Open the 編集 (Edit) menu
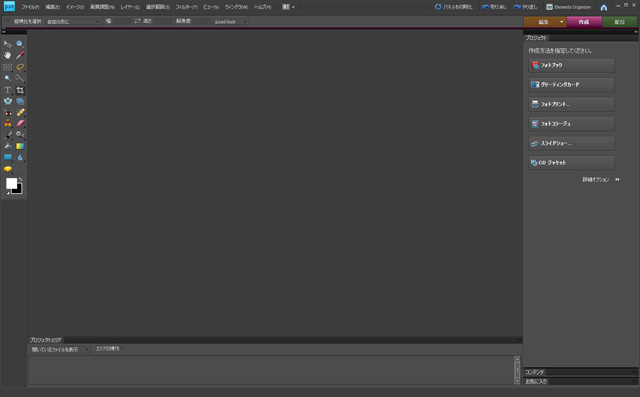Viewport: 640px width, 397px height. coord(53,7)
